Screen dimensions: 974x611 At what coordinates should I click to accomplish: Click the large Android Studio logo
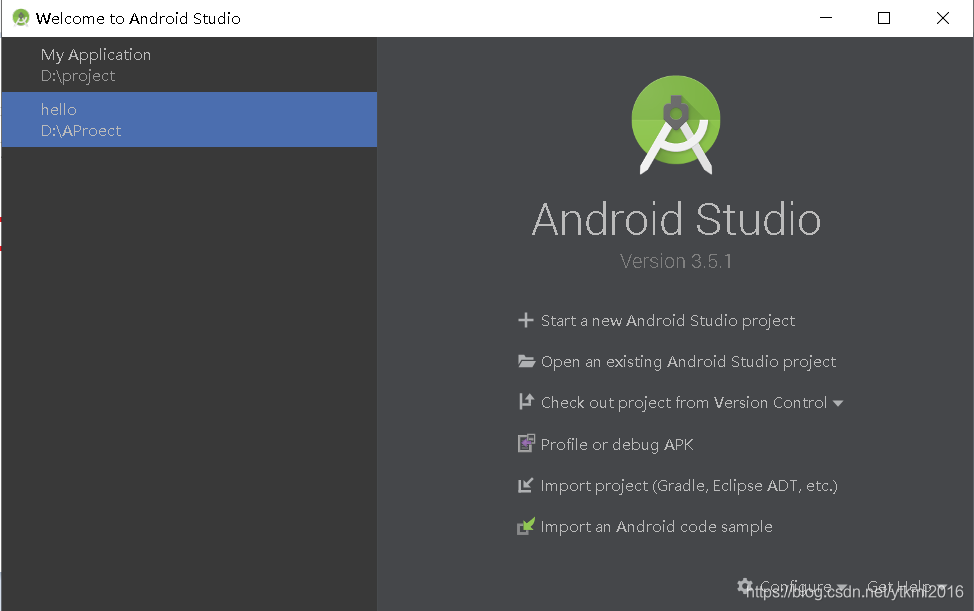[x=675, y=124]
